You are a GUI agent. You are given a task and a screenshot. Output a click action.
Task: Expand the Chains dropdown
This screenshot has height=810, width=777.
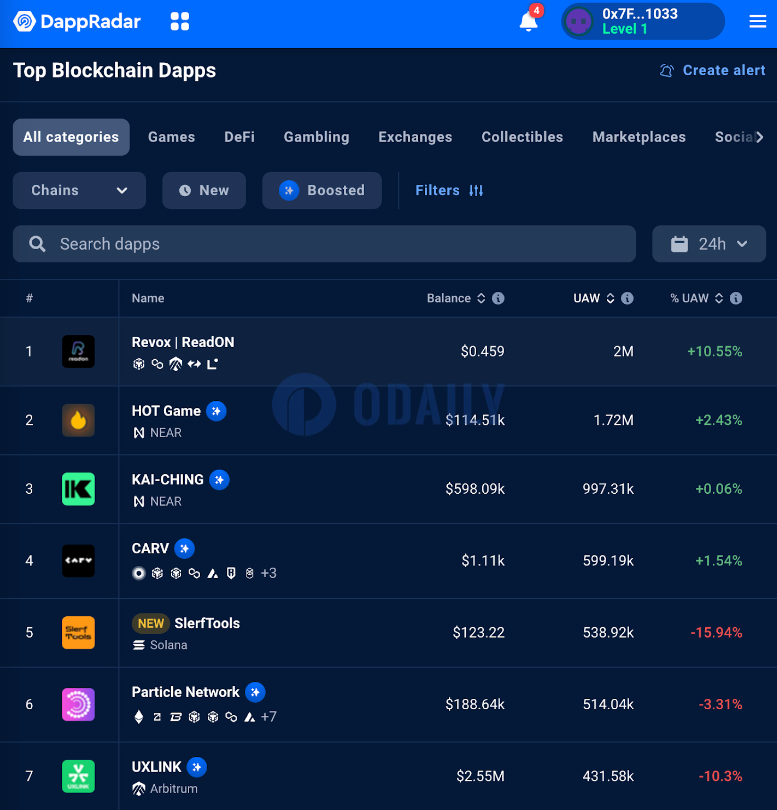79,191
